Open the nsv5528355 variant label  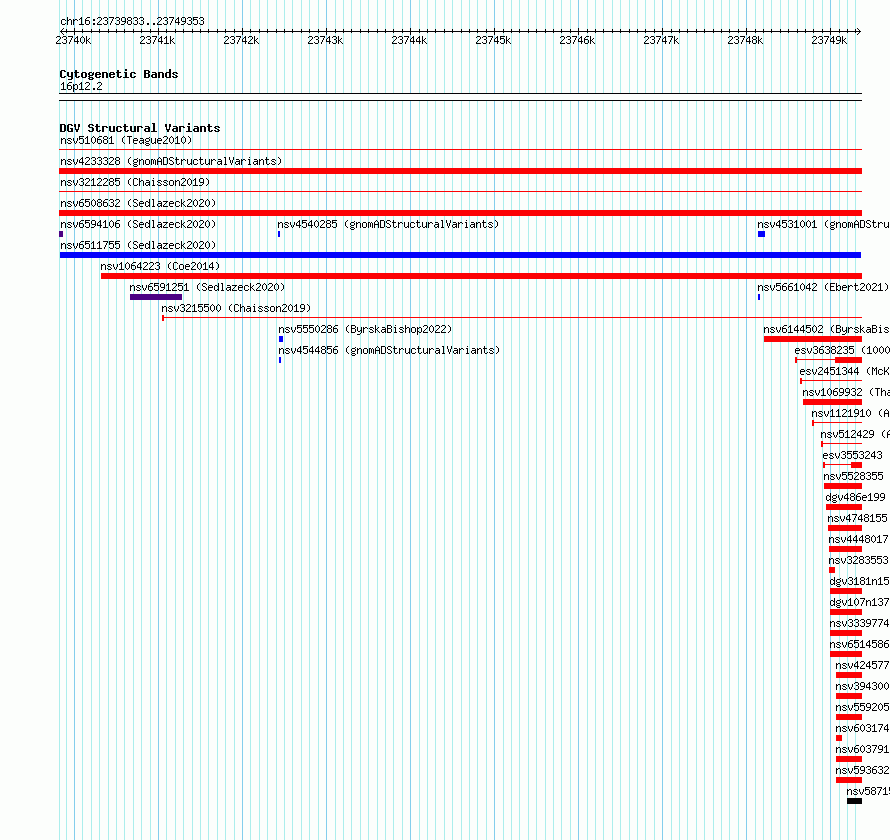[854, 476]
